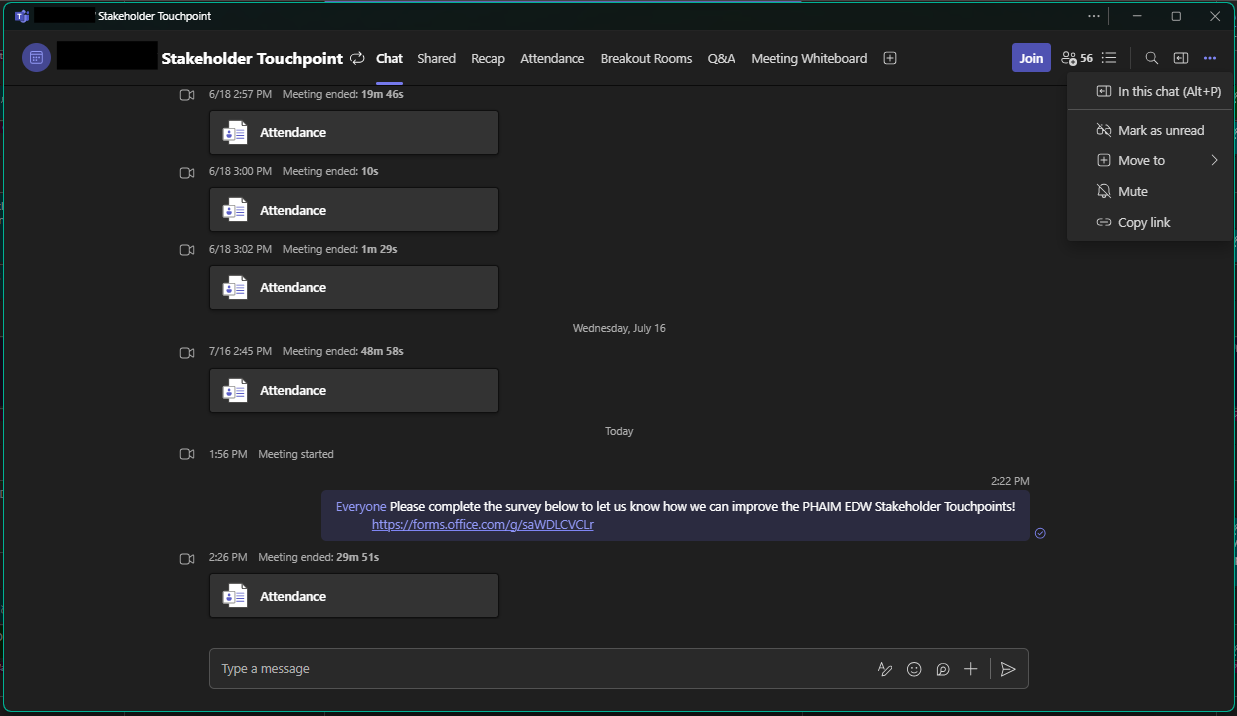1237x716 pixels.
Task: Click the Today date label
Action: pyautogui.click(x=619, y=431)
